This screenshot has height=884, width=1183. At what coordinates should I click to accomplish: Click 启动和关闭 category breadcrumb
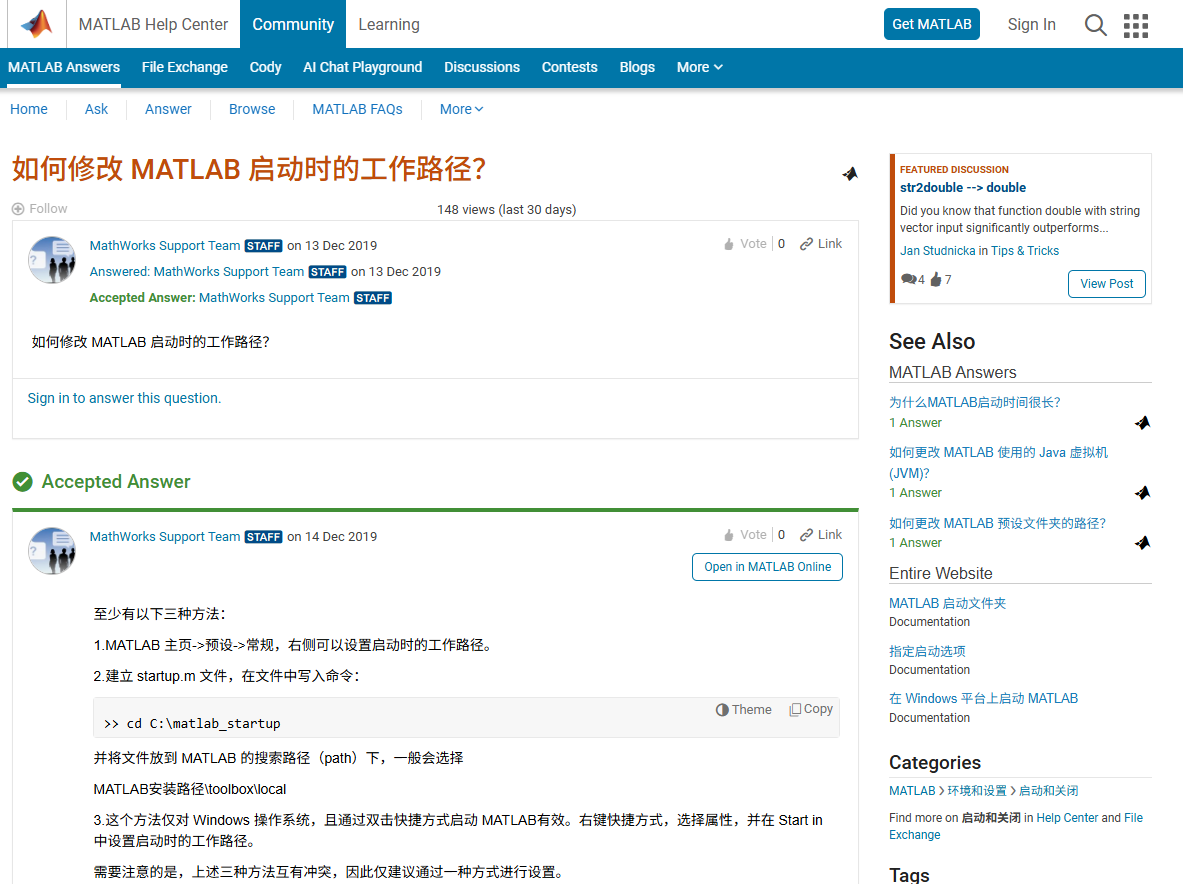pos(1049,790)
